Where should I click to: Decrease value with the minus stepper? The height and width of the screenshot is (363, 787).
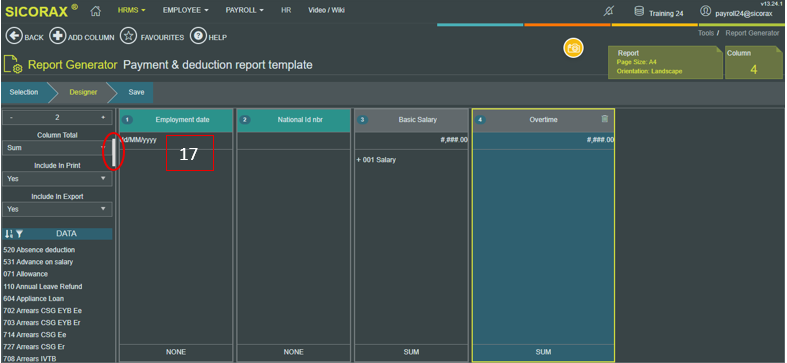(12, 117)
